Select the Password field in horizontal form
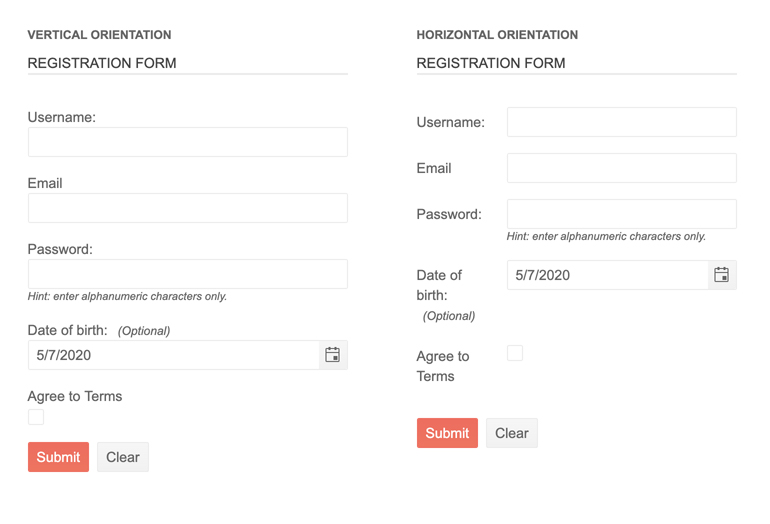 pyautogui.click(x=621, y=214)
